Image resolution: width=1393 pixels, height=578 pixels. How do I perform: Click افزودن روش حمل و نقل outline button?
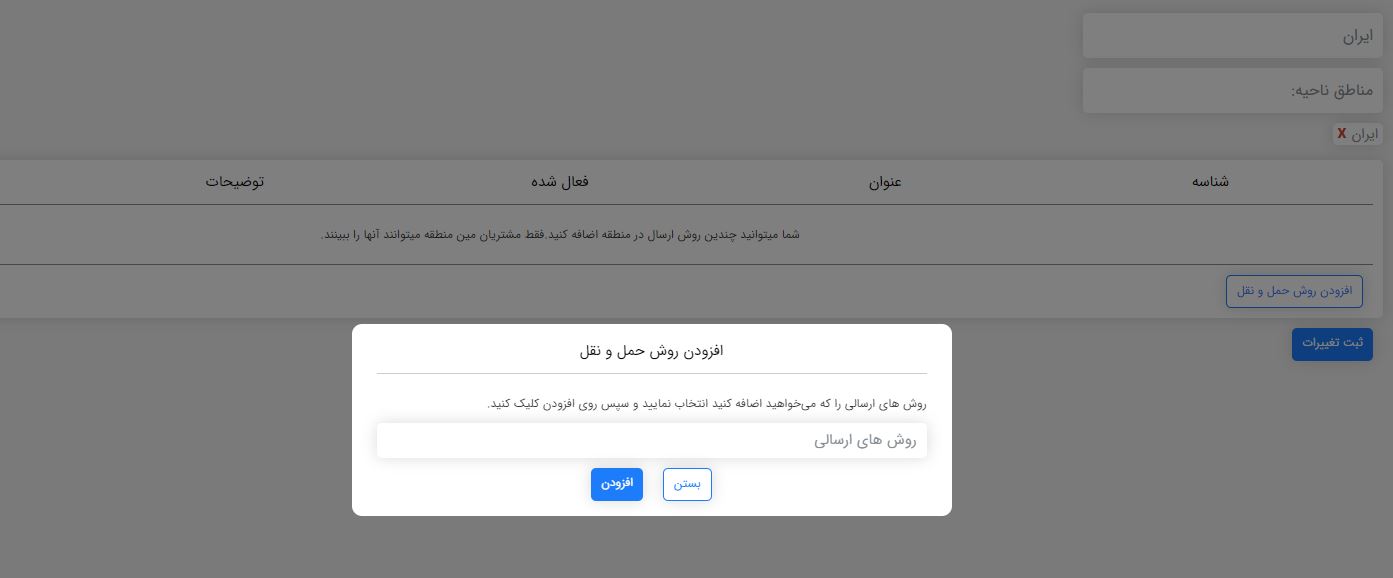pos(1294,291)
